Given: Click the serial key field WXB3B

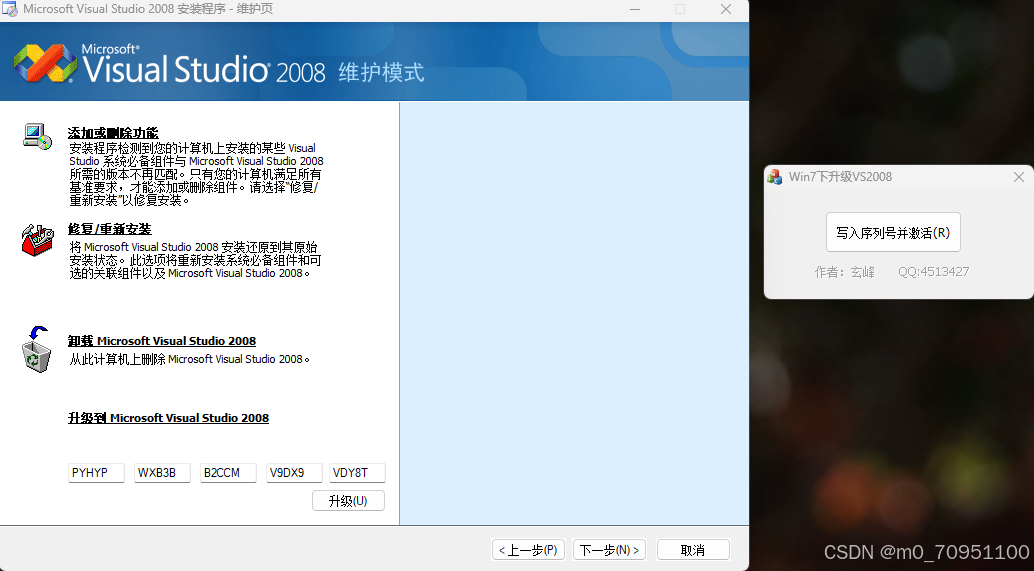Looking at the screenshot, I should [162, 473].
